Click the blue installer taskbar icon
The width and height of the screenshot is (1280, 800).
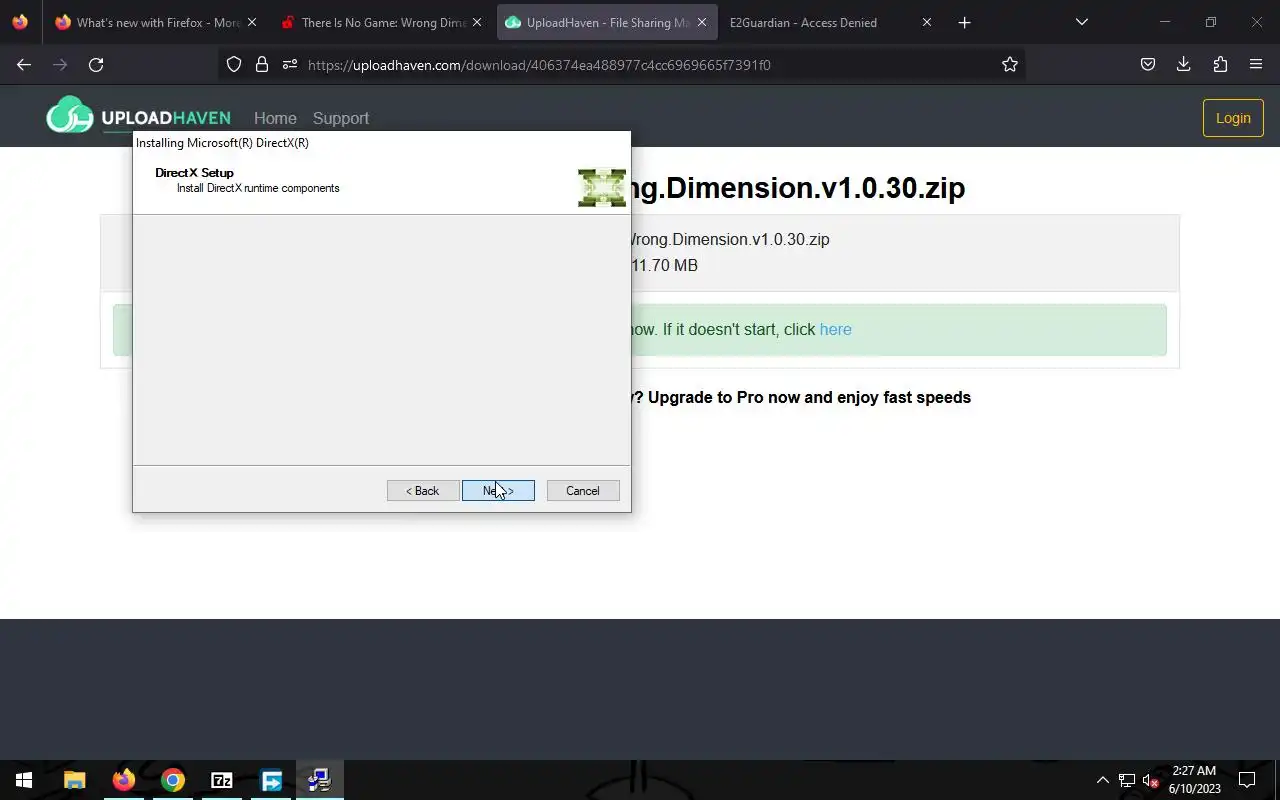(271, 780)
